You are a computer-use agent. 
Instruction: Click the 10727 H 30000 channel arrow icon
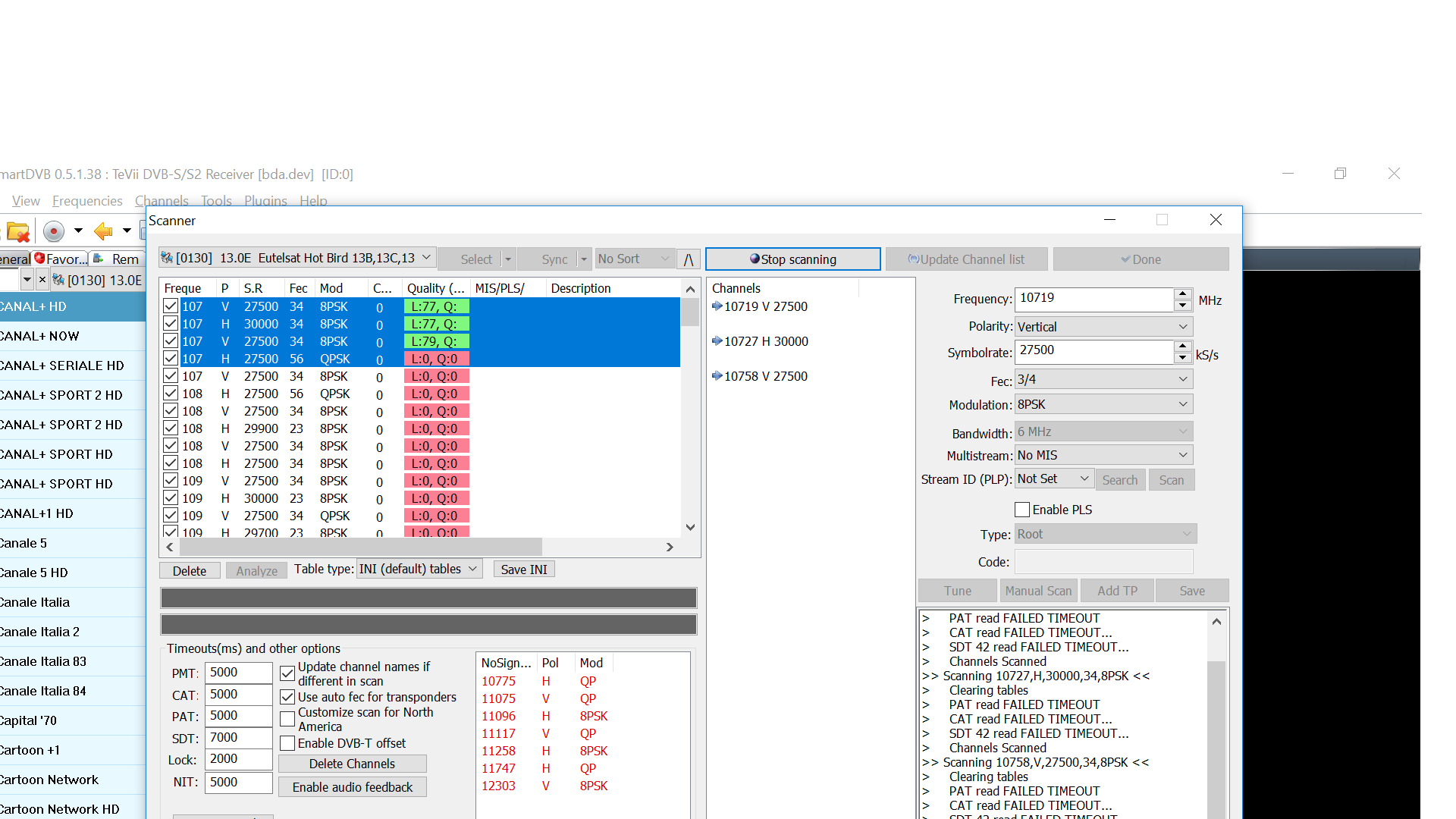tap(717, 341)
